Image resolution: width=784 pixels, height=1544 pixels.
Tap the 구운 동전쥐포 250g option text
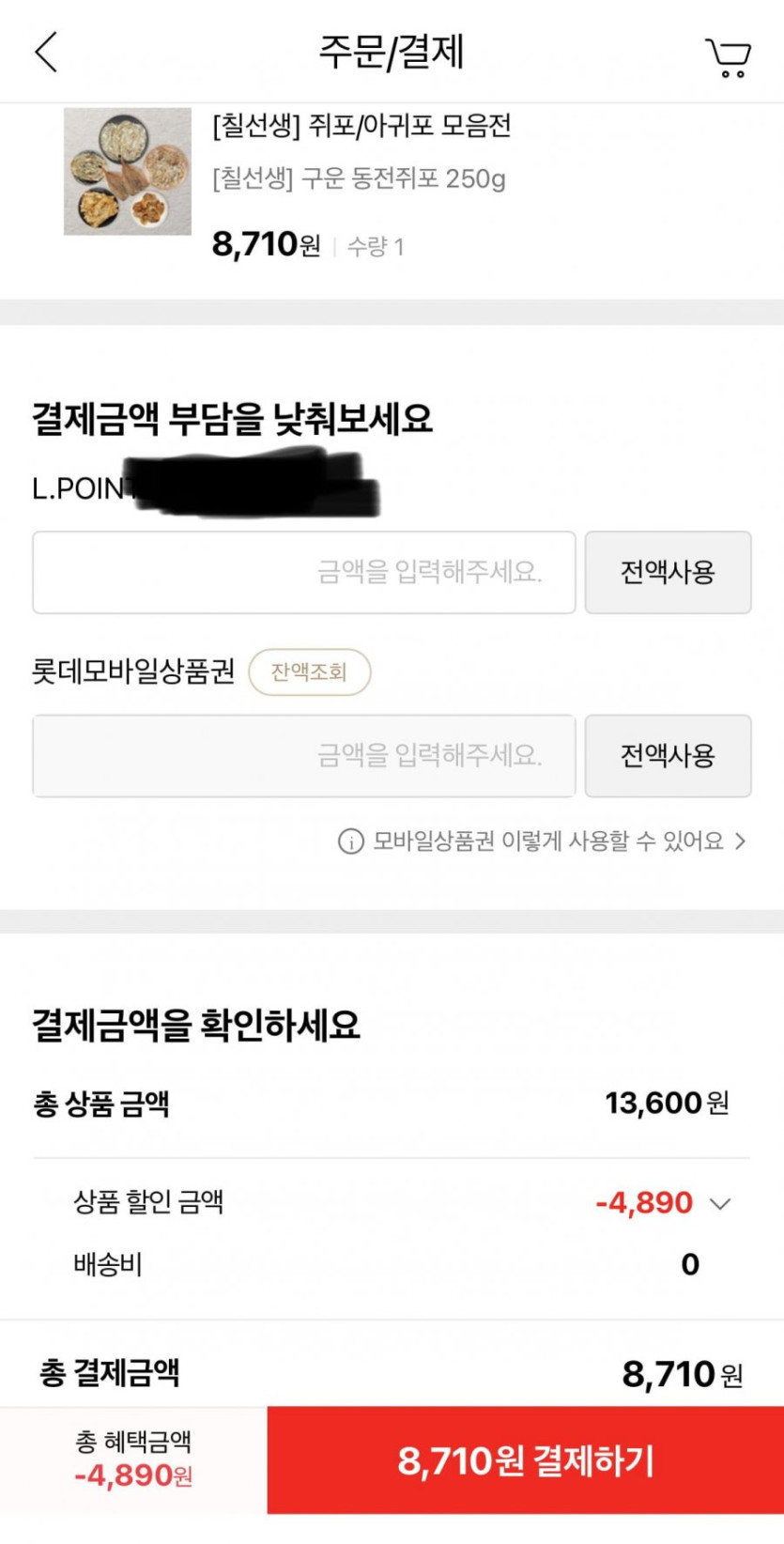(x=359, y=178)
